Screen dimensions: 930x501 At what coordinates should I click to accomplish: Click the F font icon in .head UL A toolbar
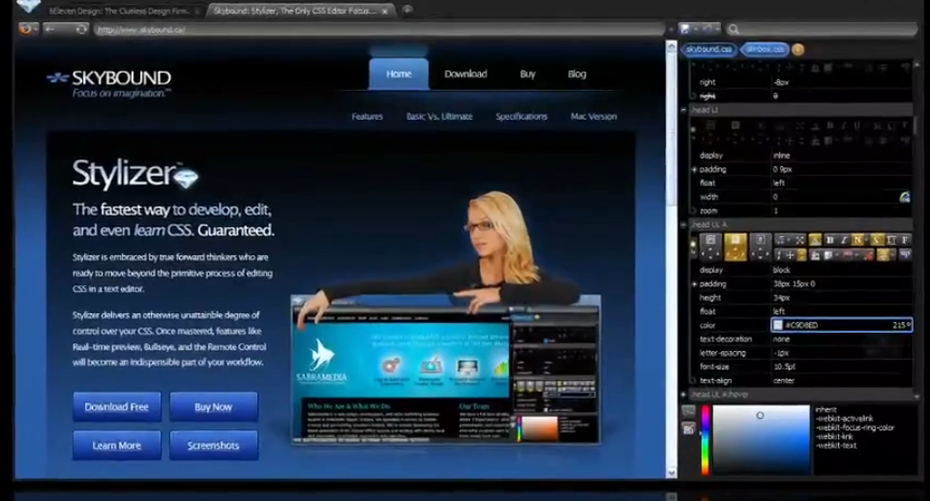coord(905,240)
